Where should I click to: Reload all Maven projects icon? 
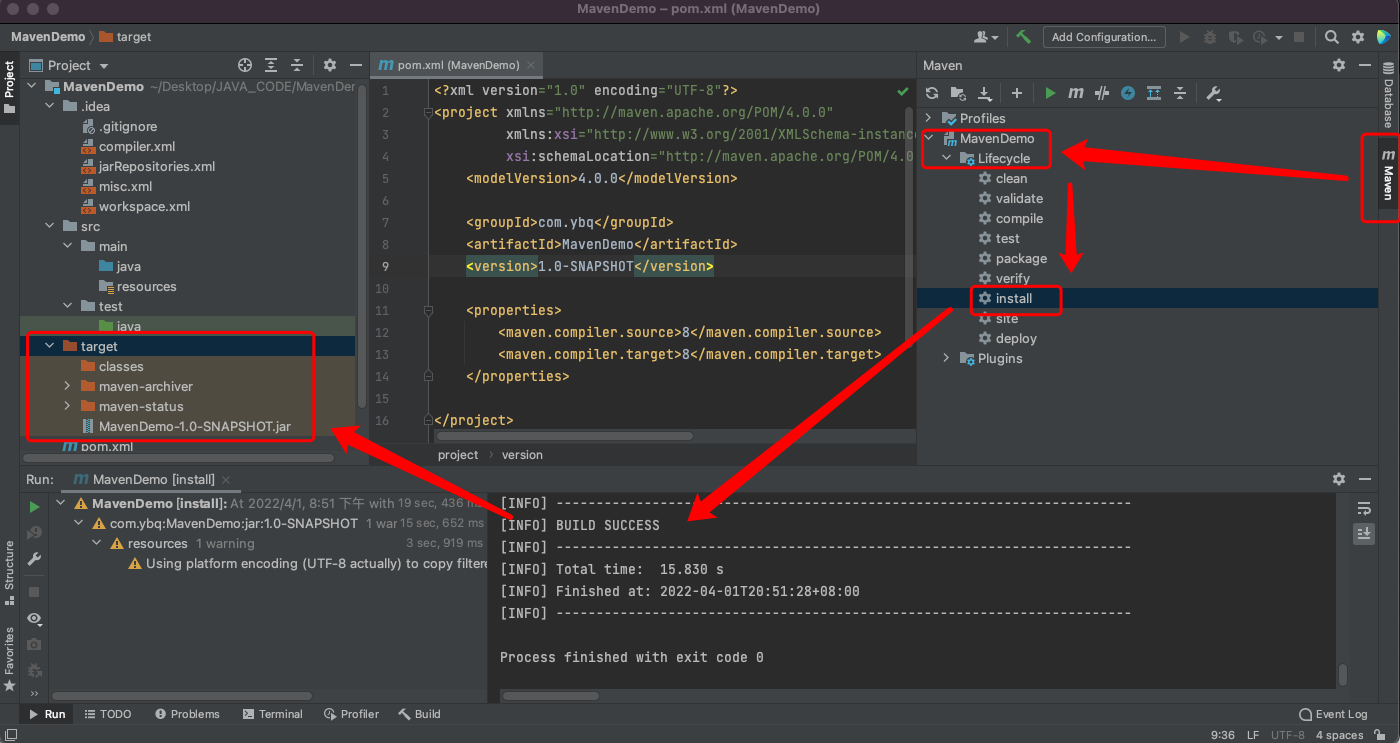(932, 93)
